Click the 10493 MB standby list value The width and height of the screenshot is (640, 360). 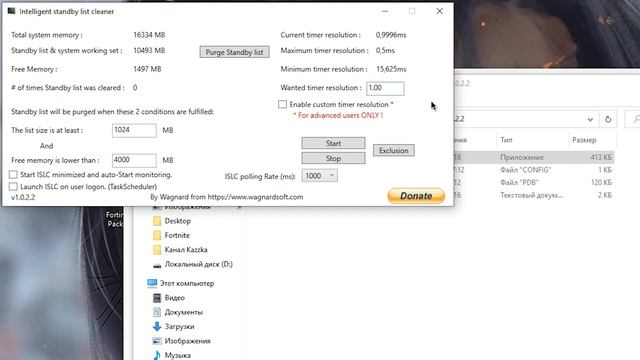149,51
